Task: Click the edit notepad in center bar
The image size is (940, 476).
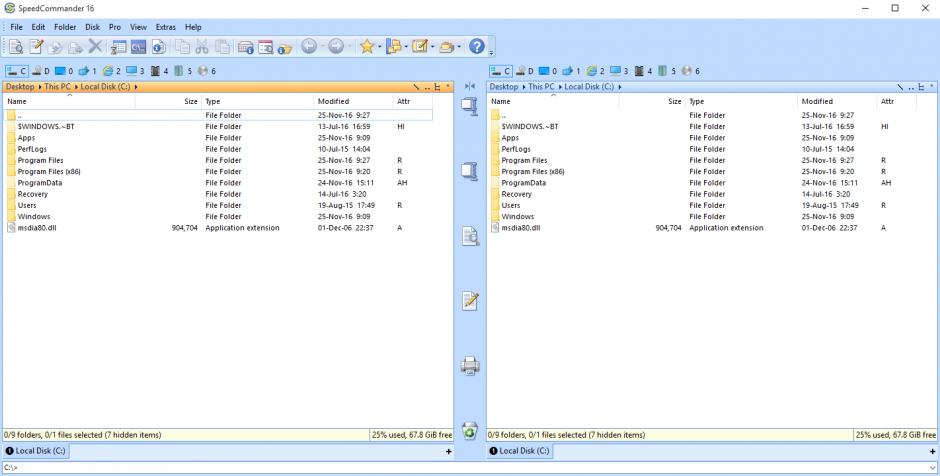Action: pos(471,300)
